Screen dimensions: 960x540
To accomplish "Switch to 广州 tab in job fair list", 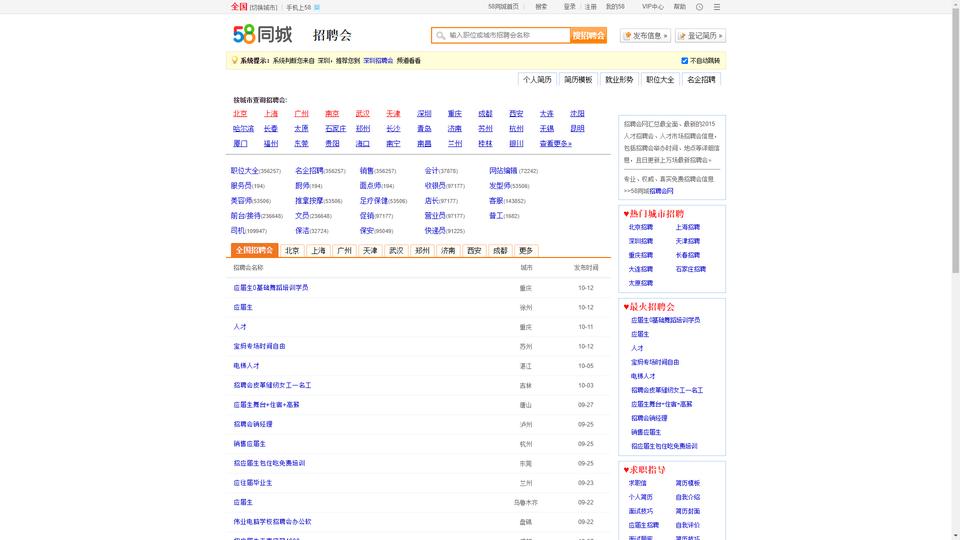I will click(x=344, y=250).
